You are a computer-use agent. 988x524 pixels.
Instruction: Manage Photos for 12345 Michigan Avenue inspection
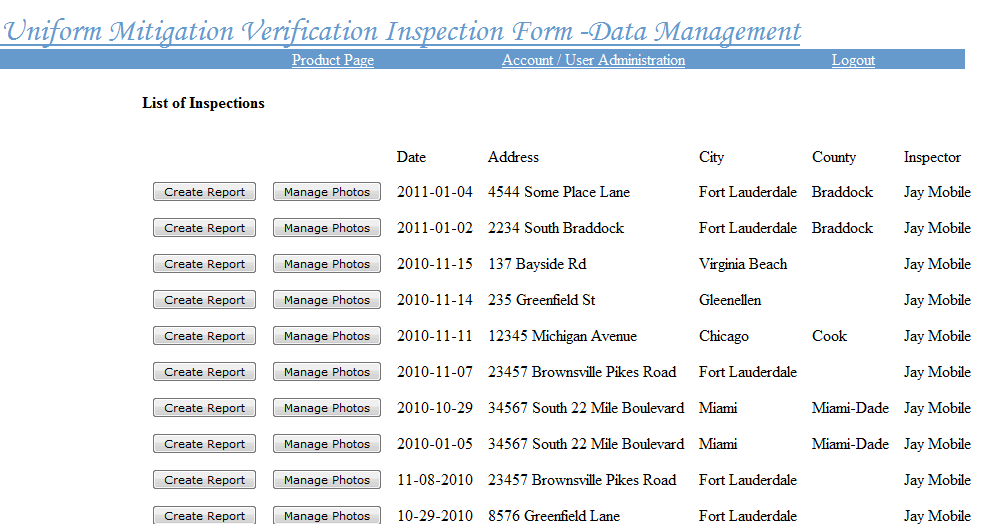click(x=326, y=335)
